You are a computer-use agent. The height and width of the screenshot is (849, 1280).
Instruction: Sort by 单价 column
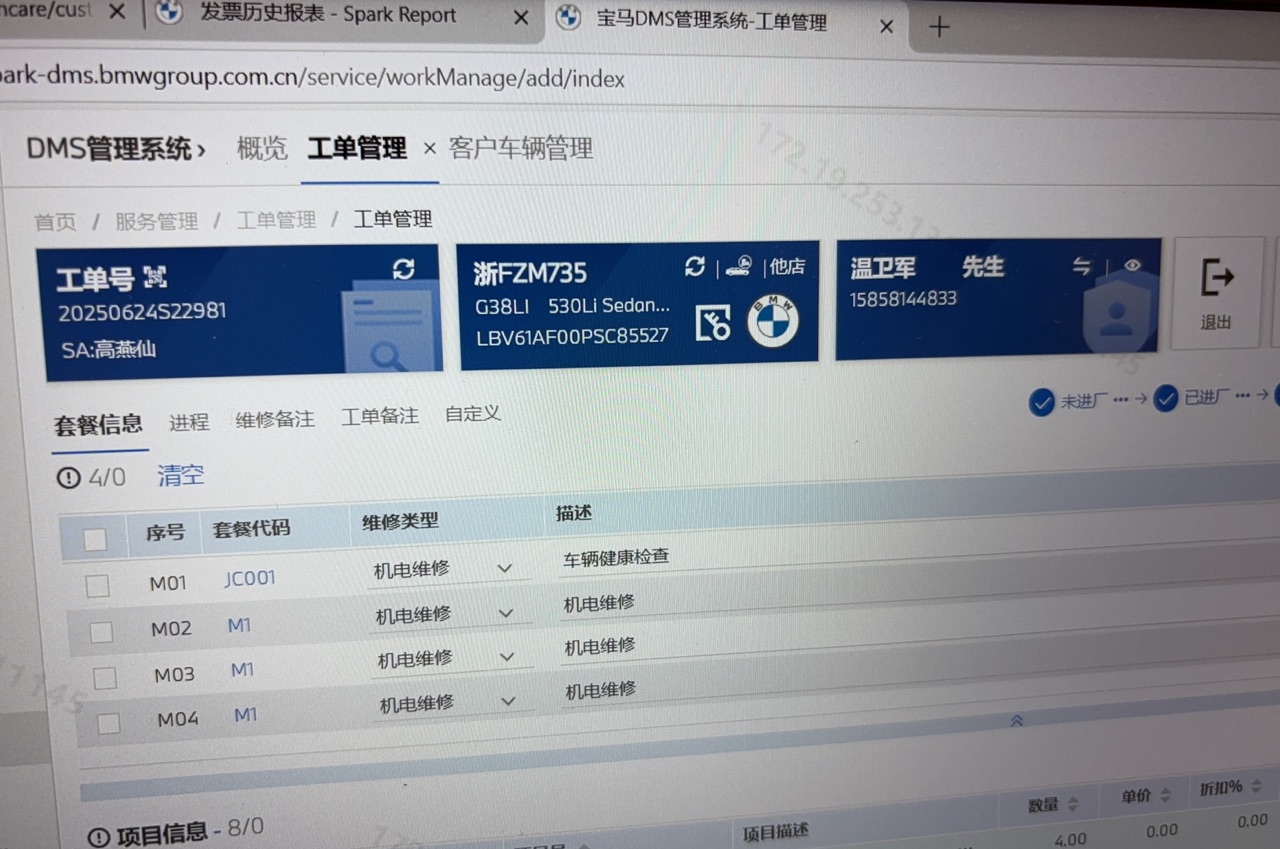pyautogui.click(x=1164, y=796)
